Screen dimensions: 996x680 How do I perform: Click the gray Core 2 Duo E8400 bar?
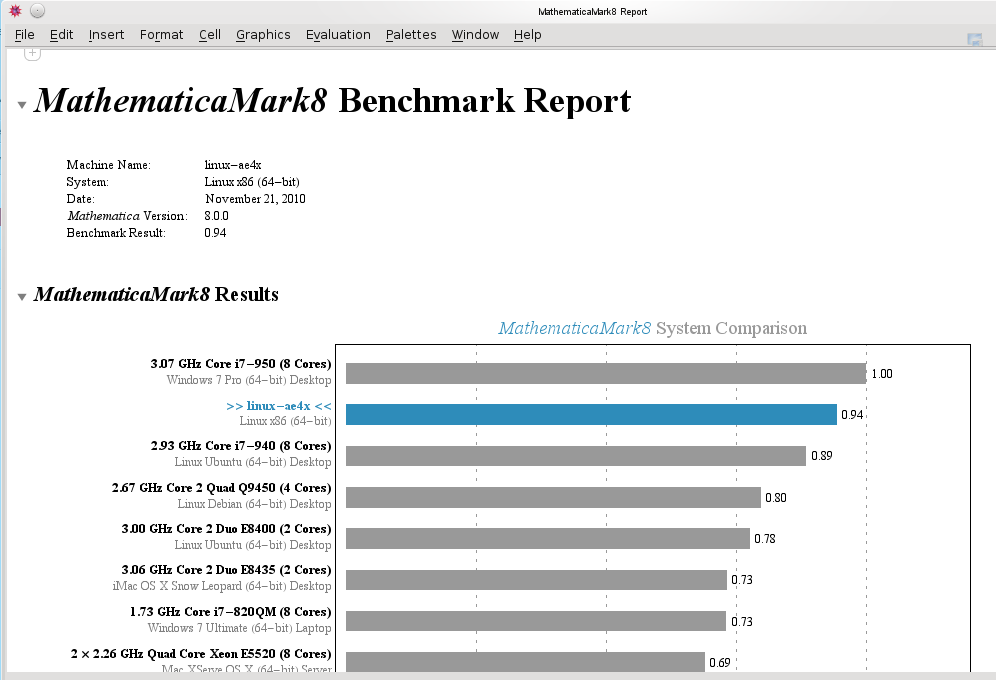tap(548, 538)
